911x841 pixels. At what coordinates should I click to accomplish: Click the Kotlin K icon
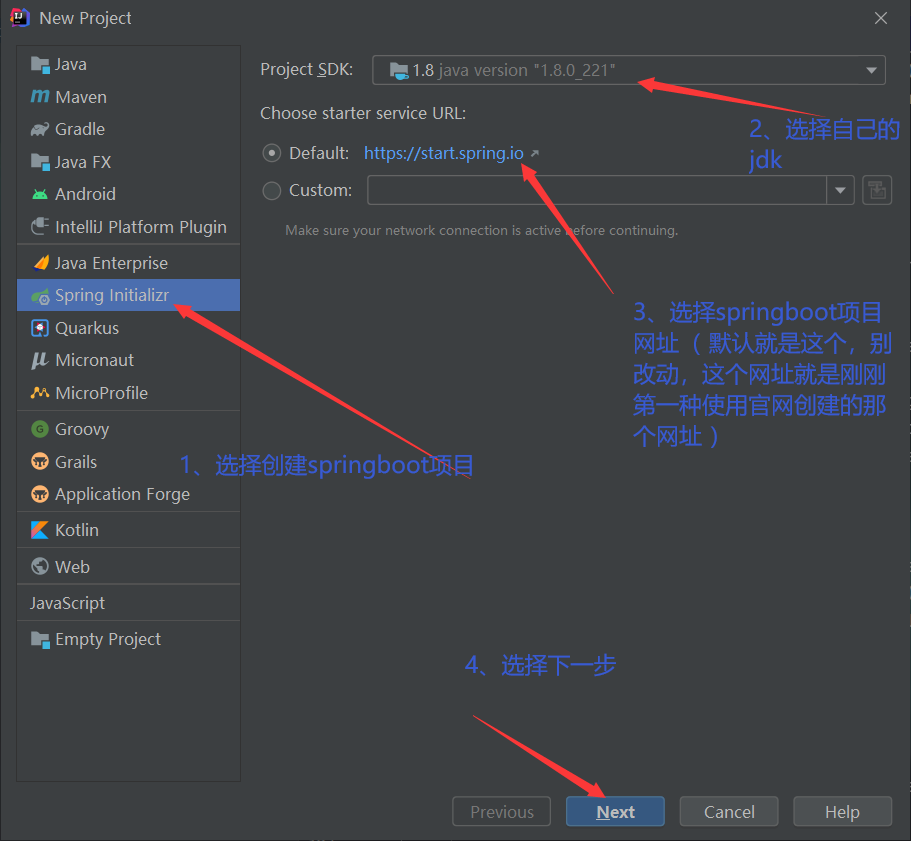point(40,530)
